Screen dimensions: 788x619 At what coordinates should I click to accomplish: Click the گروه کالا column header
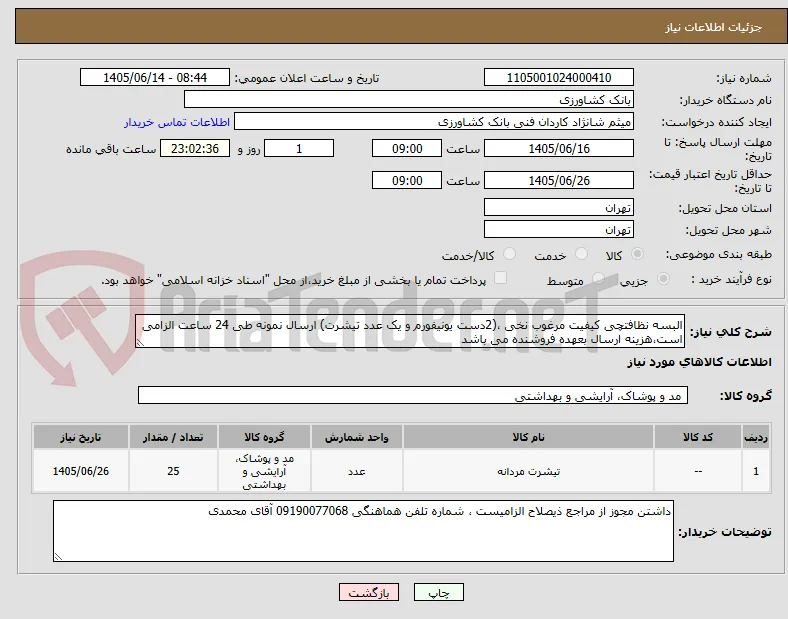pyautogui.click(x=264, y=437)
